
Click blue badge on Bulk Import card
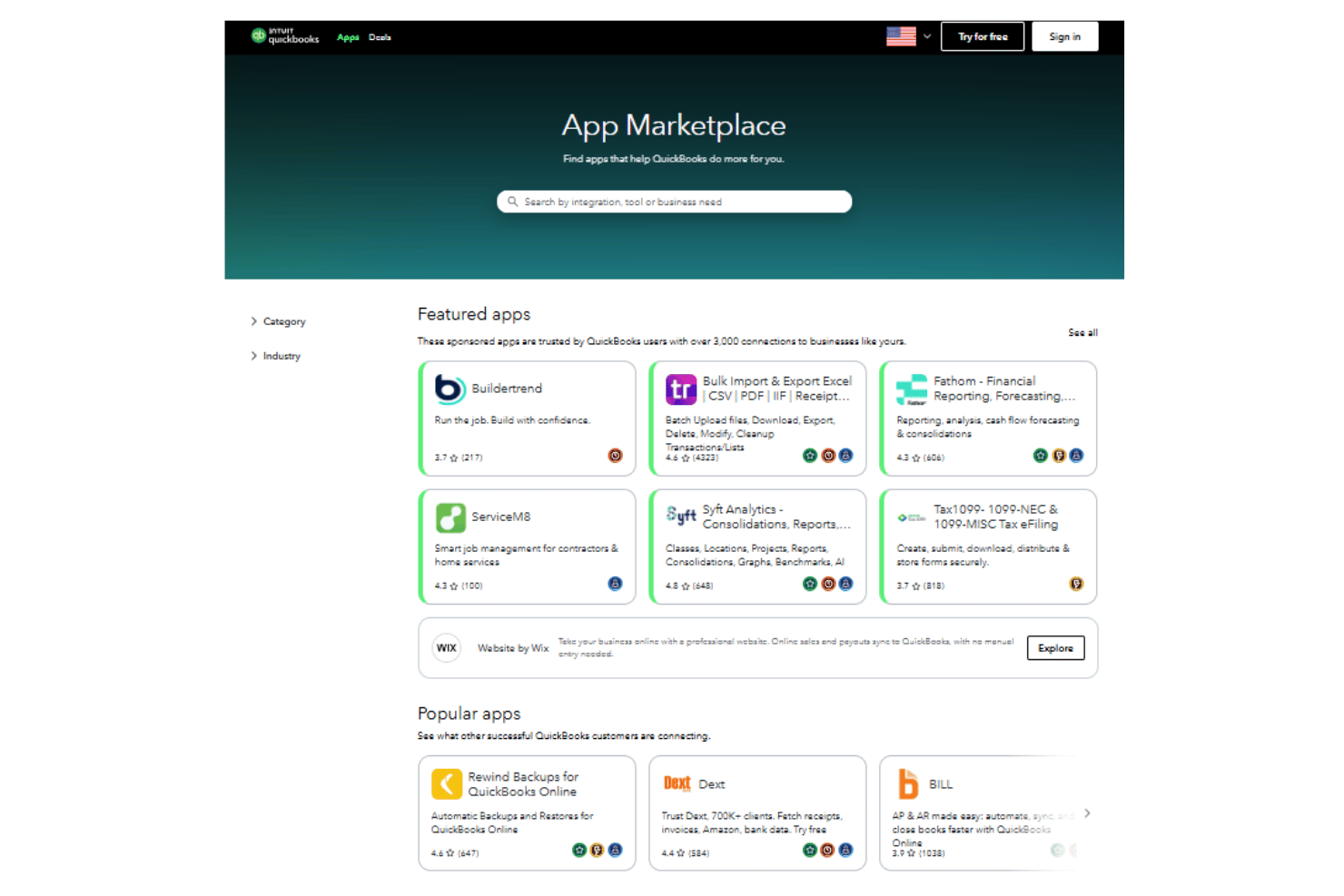(x=845, y=456)
